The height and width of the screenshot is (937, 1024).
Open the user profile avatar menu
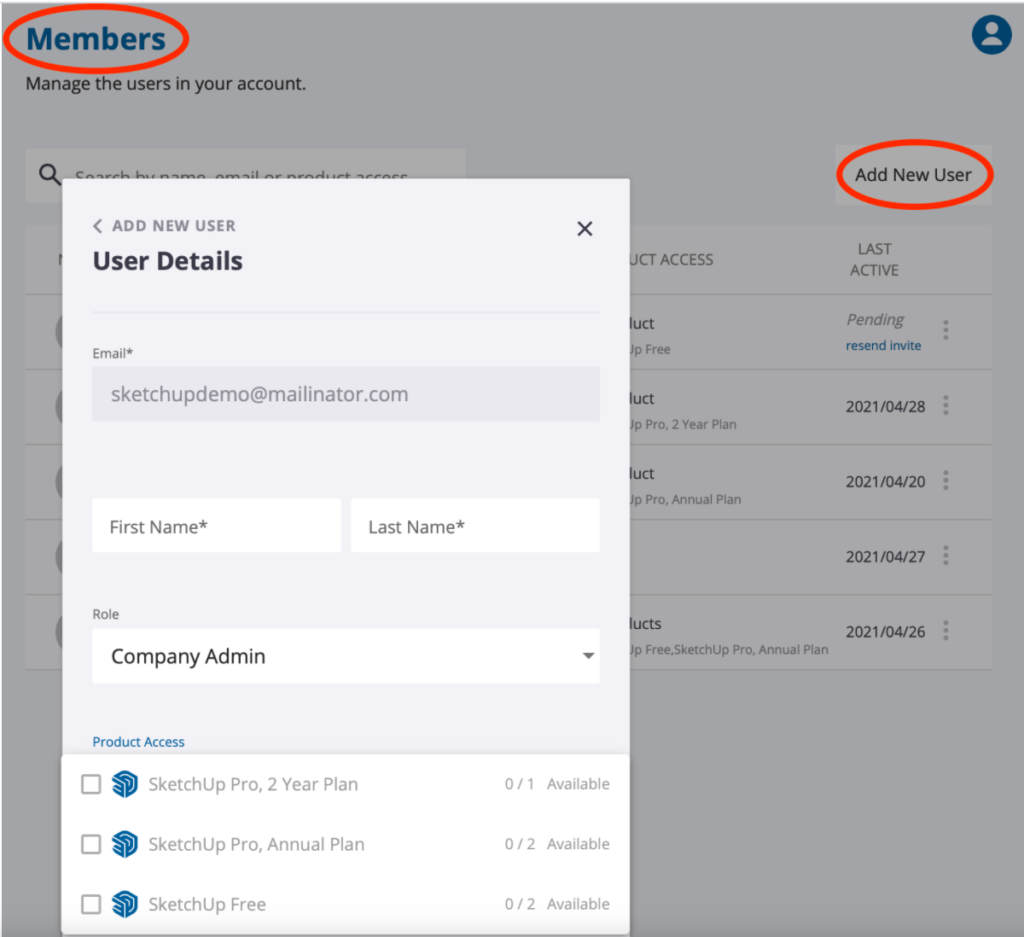[x=991, y=35]
